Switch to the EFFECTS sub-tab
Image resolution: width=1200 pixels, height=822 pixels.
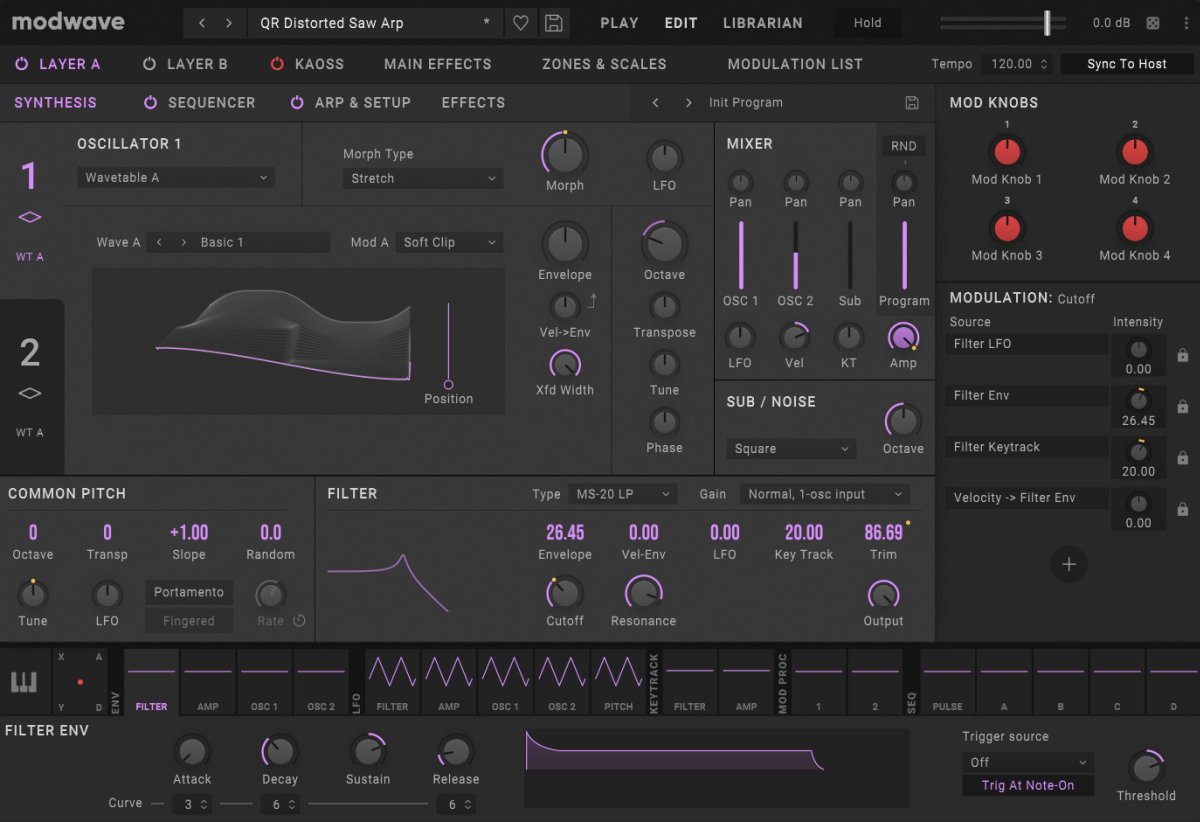pos(473,103)
